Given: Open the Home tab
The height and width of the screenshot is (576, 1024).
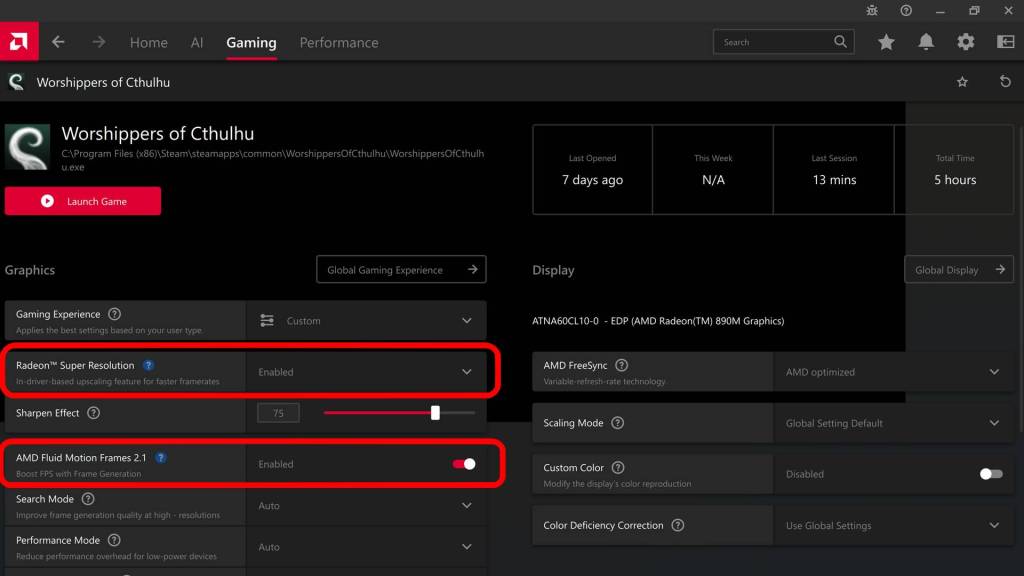Looking at the screenshot, I should (x=149, y=43).
